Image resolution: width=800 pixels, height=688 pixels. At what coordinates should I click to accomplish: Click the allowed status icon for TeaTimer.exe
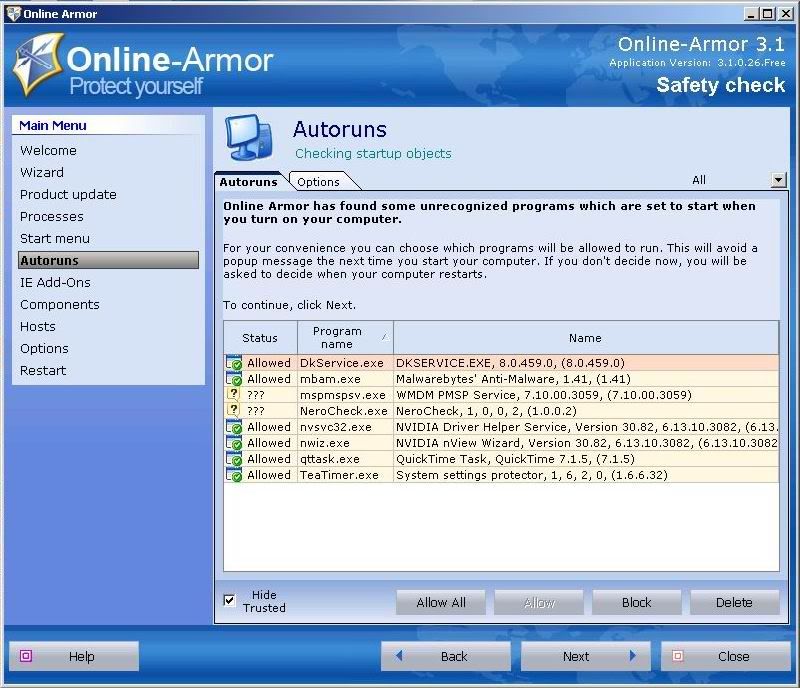click(234, 475)
